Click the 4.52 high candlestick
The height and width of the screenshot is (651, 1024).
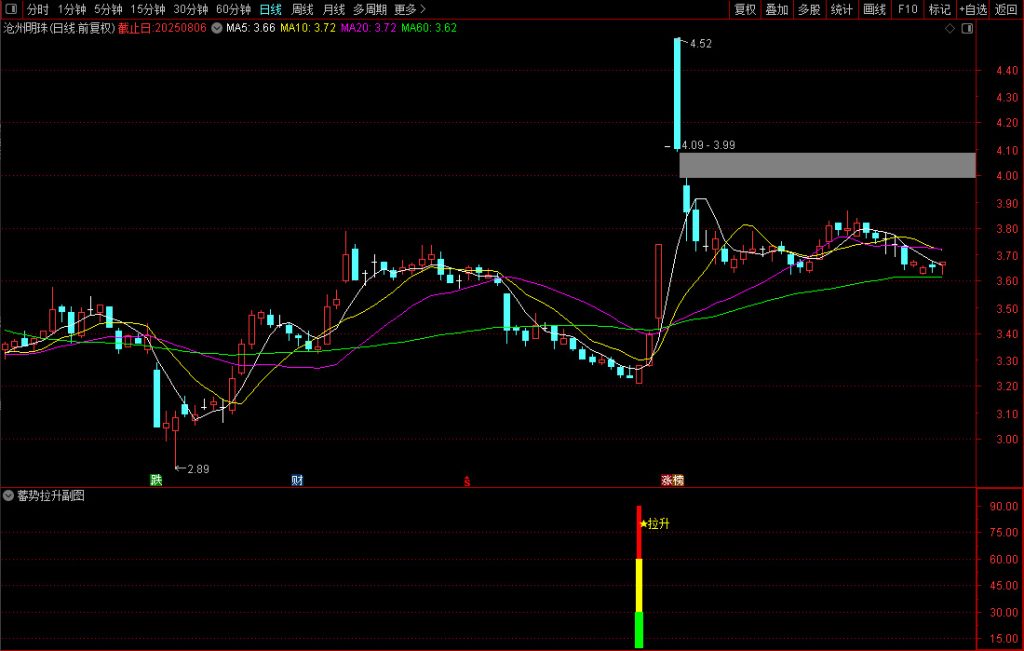click(677, 90)
